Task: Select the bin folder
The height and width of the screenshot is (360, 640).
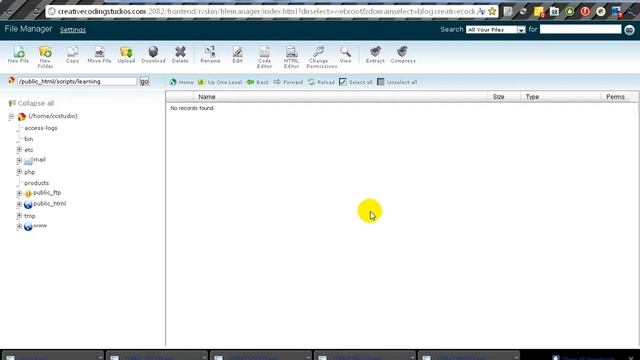Action: point(29,139)
